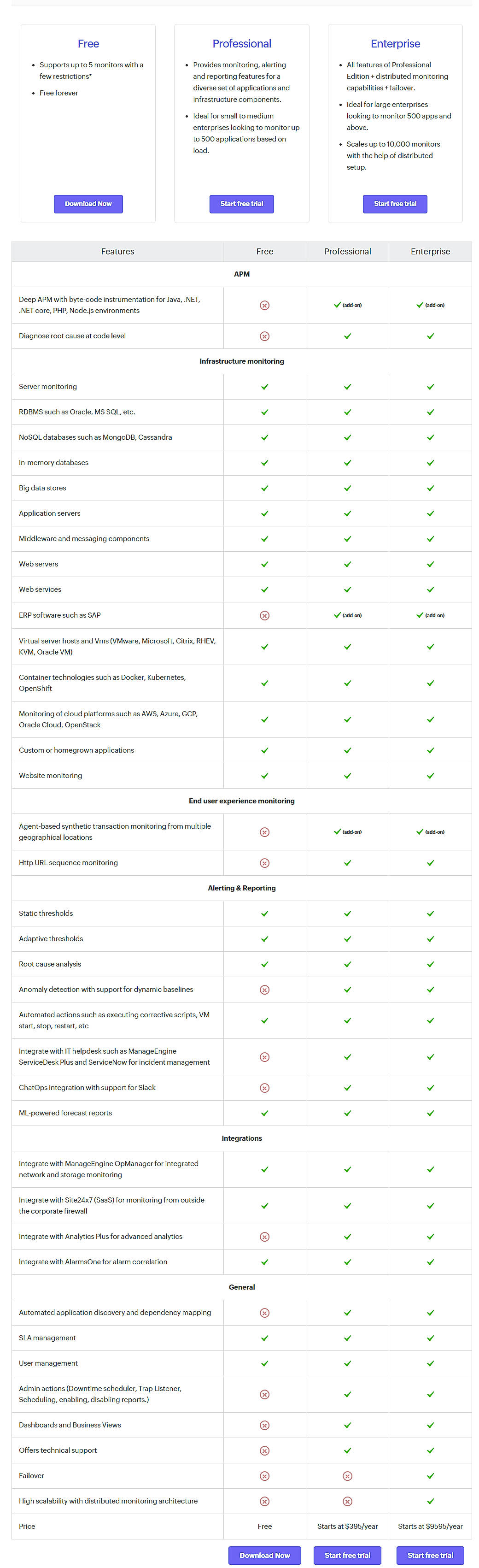
Task: Click the SLA management check under Free
Action: click(265, 1338)
